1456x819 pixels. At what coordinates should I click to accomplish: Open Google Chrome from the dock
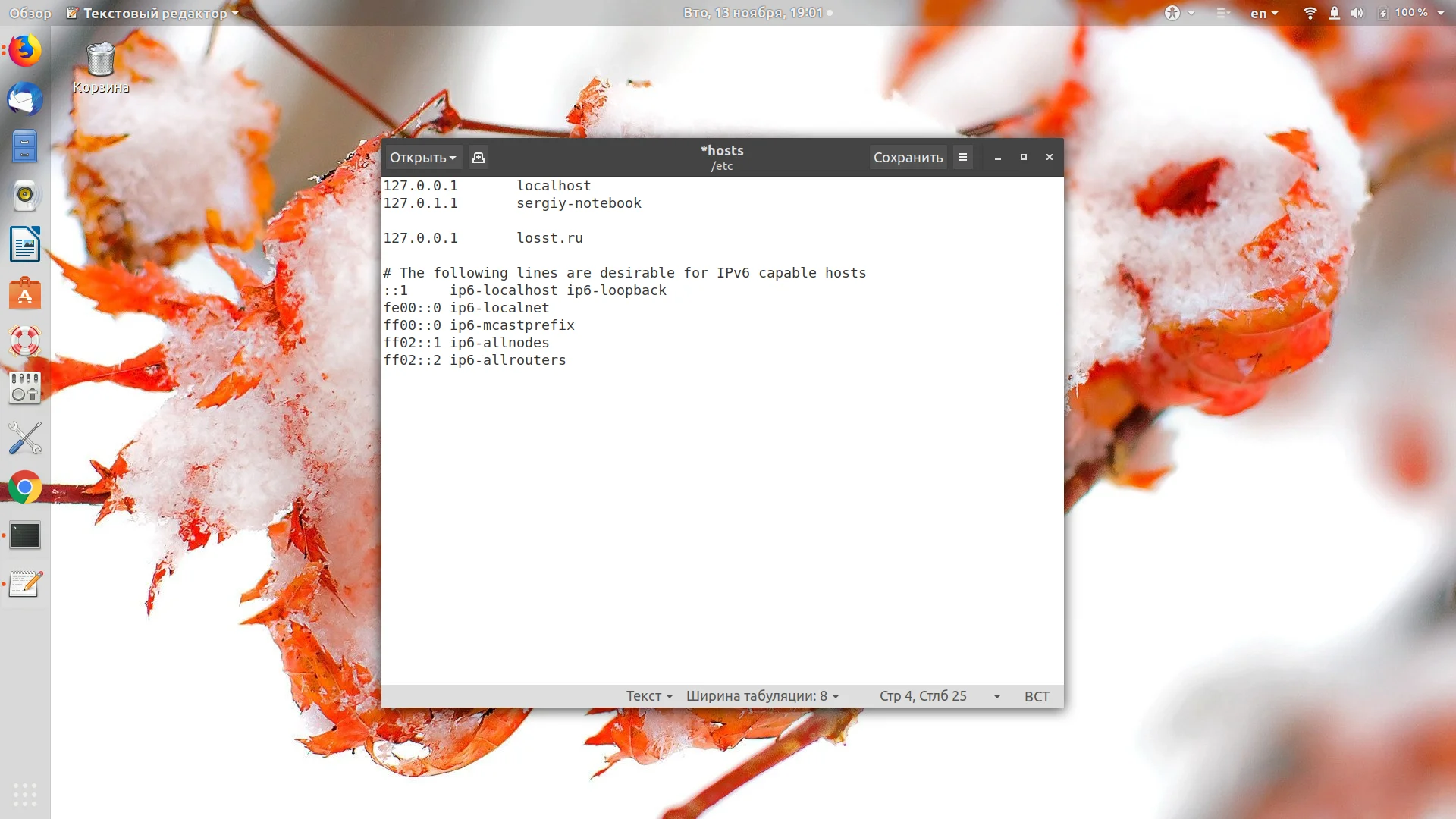click(25, 488)
